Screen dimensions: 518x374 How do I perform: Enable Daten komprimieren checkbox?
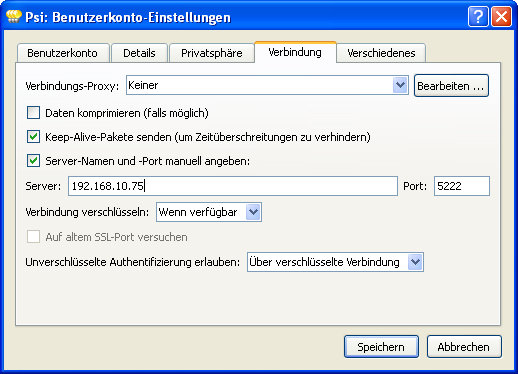click(33, 113)
